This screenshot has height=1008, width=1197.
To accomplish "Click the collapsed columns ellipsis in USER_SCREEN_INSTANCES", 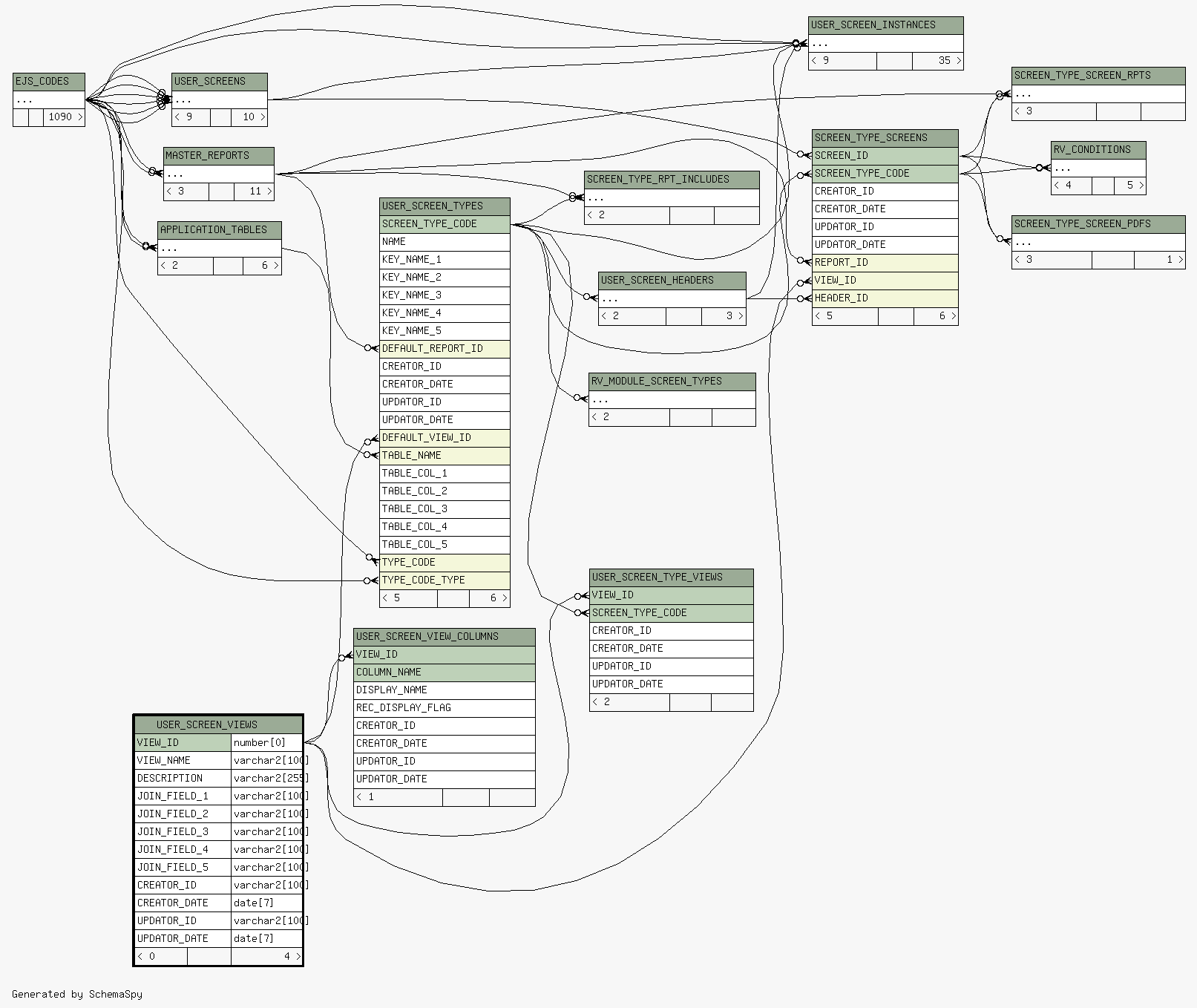I will click(x=886, y=43).
